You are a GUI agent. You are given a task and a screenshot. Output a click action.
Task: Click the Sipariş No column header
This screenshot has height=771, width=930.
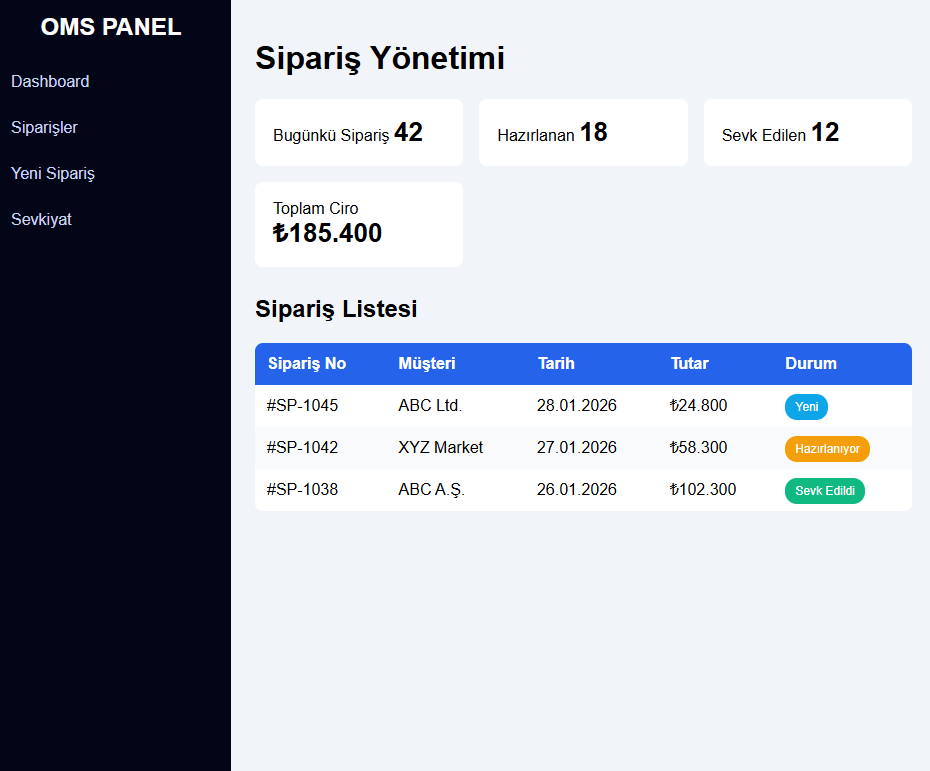[307, 363]
